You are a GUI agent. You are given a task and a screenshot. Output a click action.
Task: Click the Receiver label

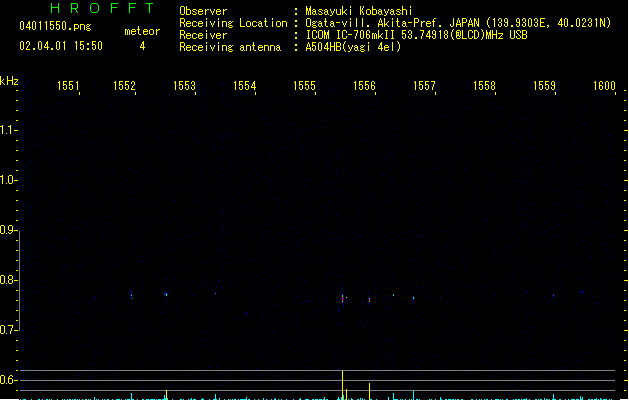[203, 35]
